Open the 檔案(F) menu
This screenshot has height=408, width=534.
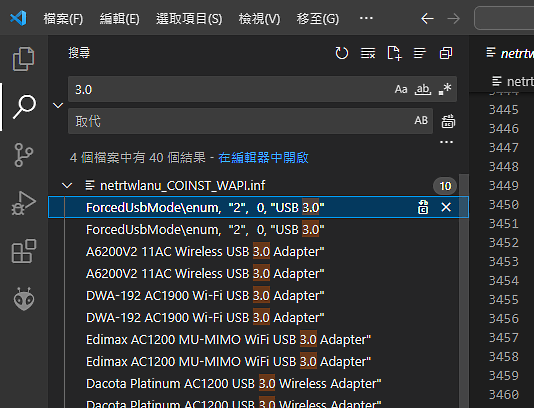point(63,18)
